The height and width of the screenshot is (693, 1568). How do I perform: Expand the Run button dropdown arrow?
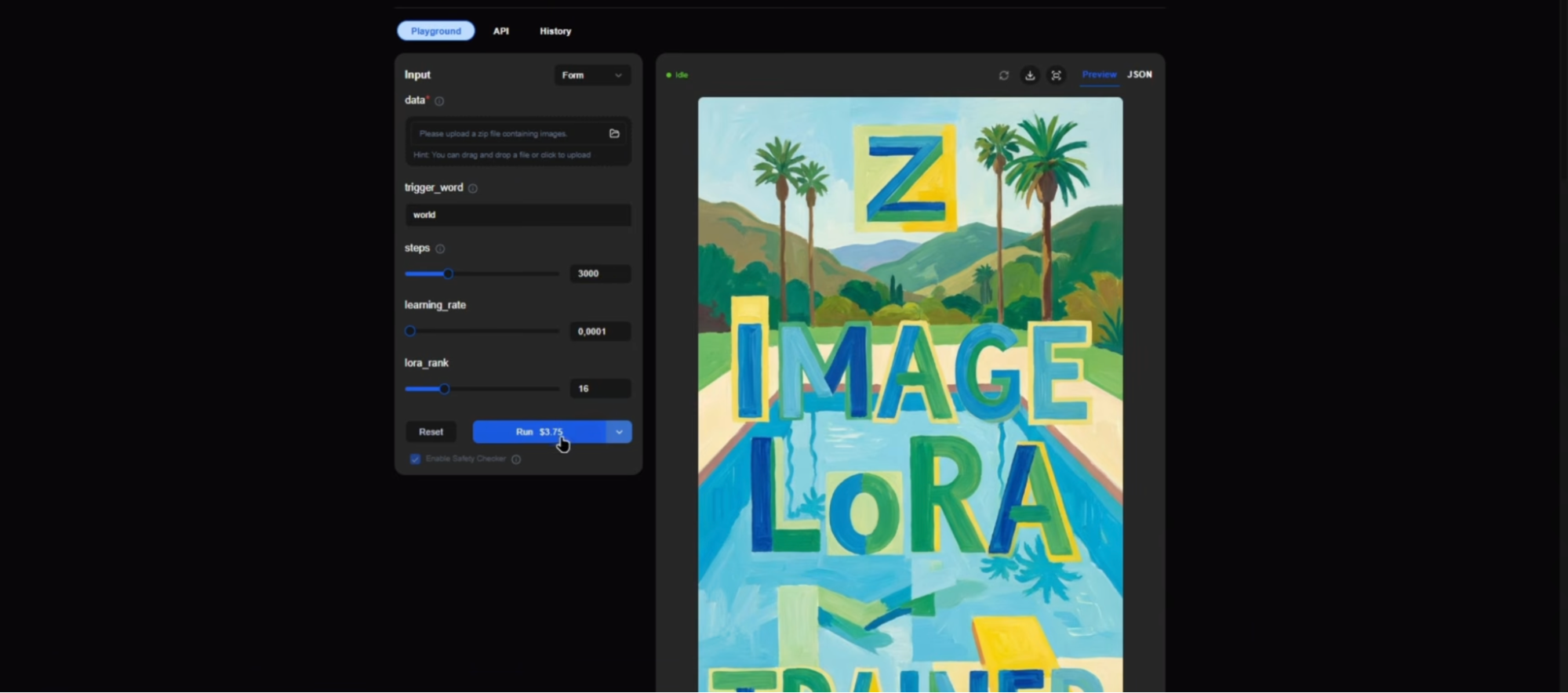pos(619,432)
